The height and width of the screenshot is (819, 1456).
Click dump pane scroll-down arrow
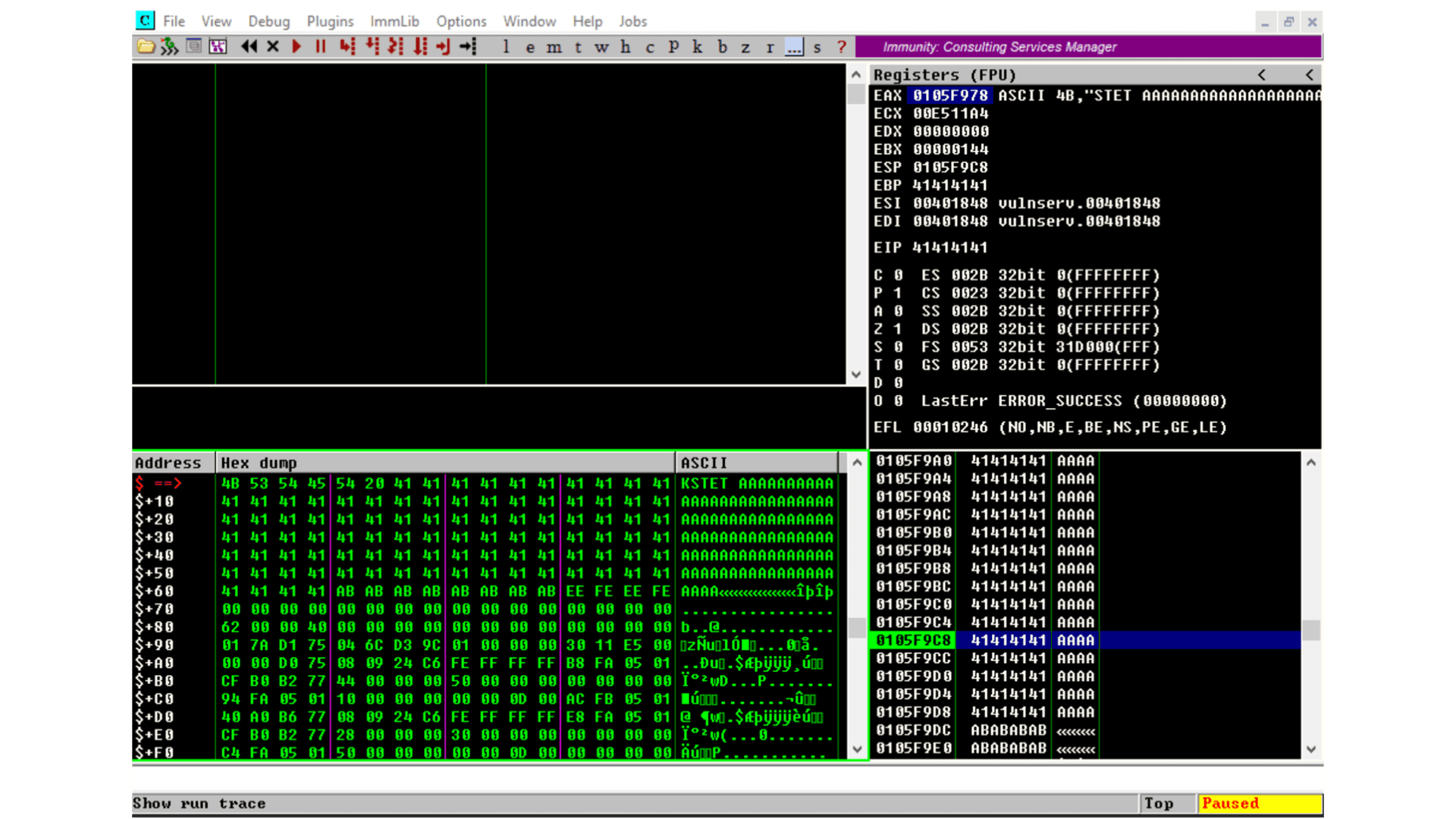tap(857, 749)
